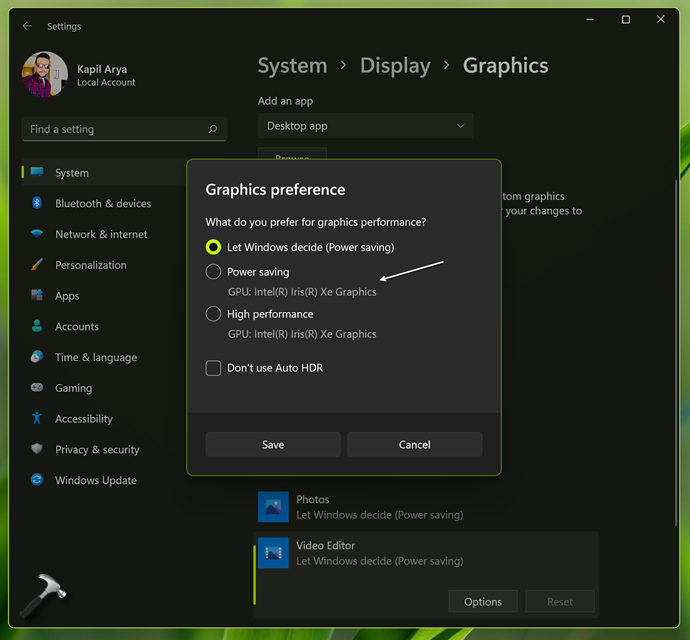Save the graphics preference

(x=273, y=445)
